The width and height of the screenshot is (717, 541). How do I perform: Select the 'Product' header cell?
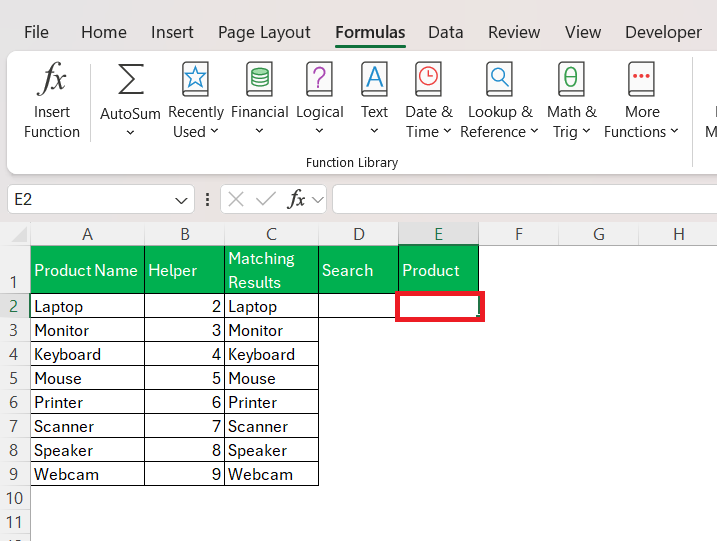tap(439, 270)
